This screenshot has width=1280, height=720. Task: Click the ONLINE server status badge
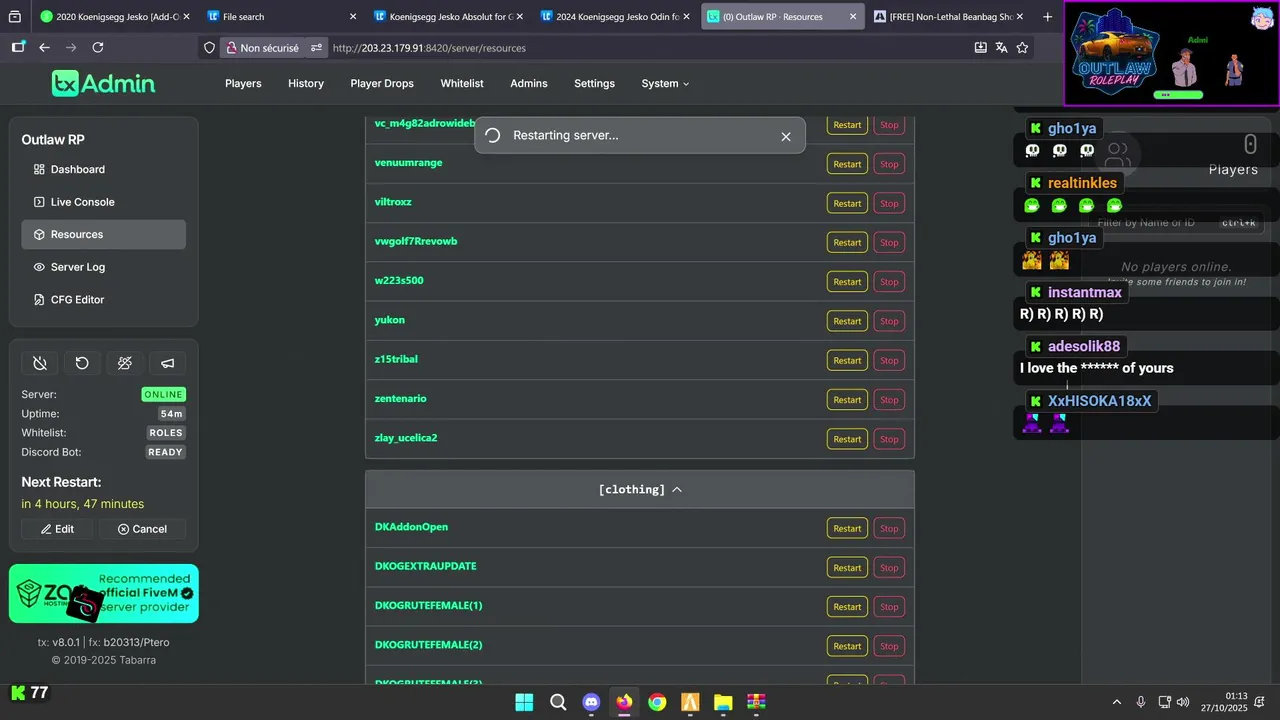pos(163,394)
